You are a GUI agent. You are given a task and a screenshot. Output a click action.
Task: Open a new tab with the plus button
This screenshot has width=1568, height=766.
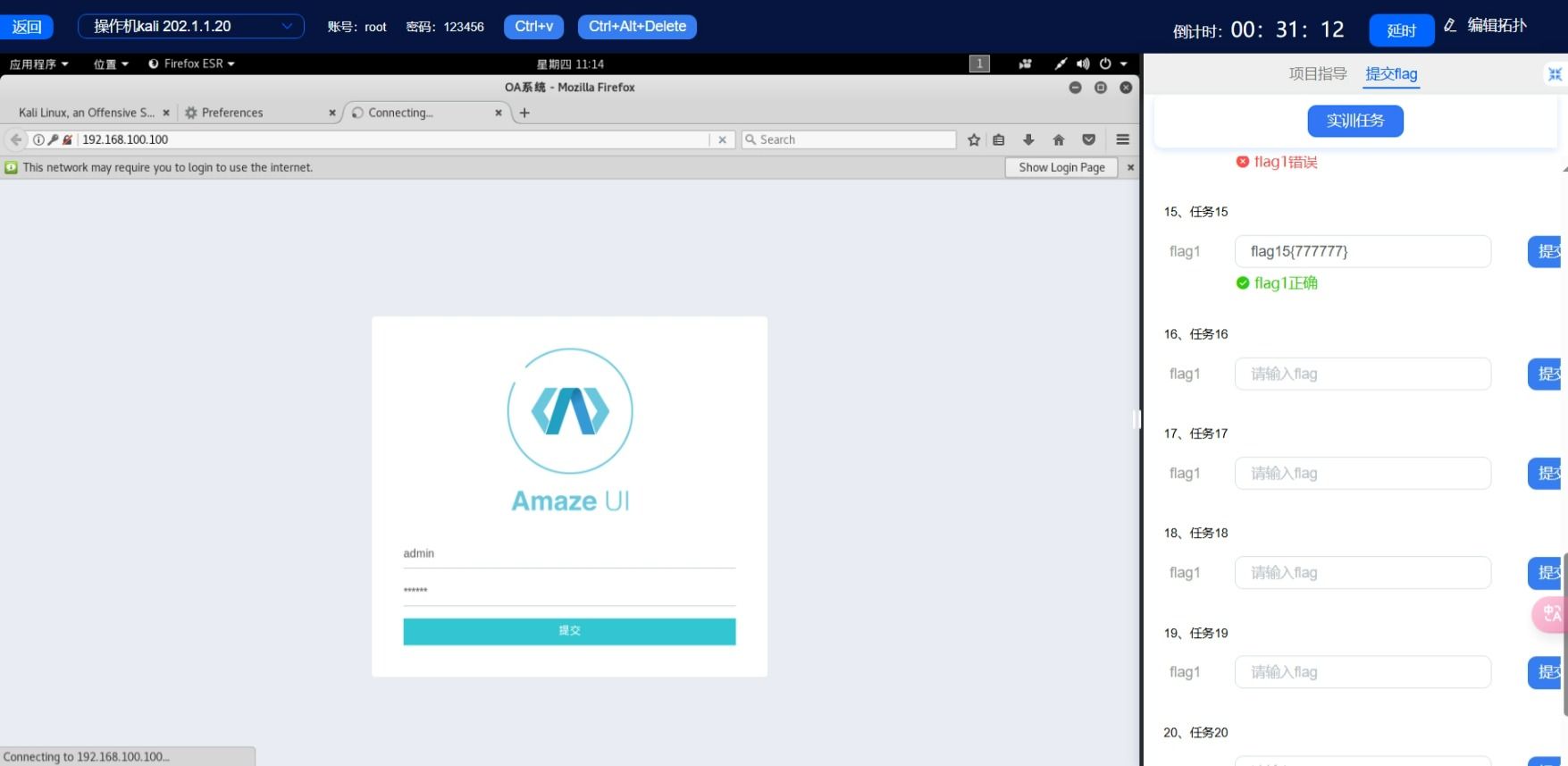[524, 113]
